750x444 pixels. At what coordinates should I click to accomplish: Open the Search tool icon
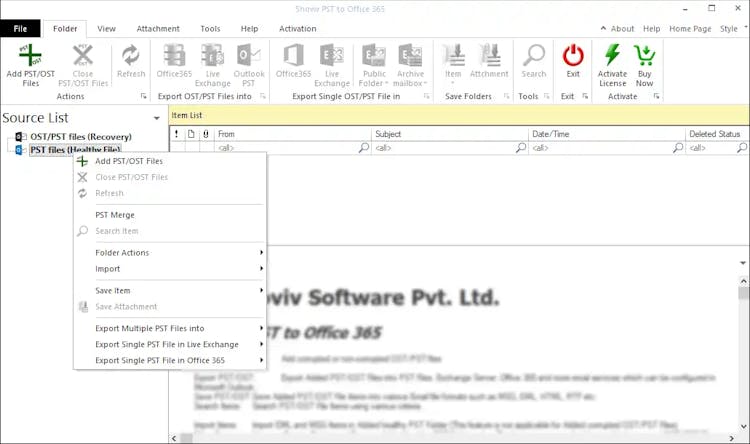click(x=534, y=55)
